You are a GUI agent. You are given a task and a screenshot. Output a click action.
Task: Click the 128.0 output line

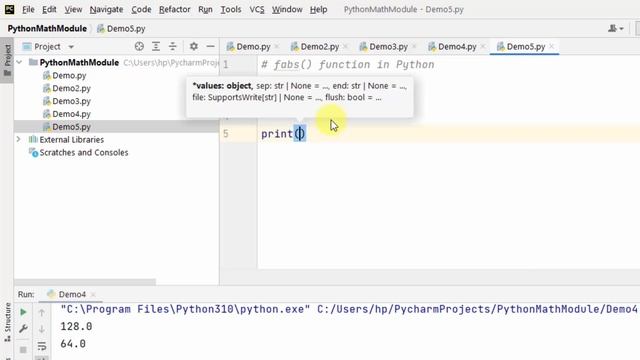[76, 327]
